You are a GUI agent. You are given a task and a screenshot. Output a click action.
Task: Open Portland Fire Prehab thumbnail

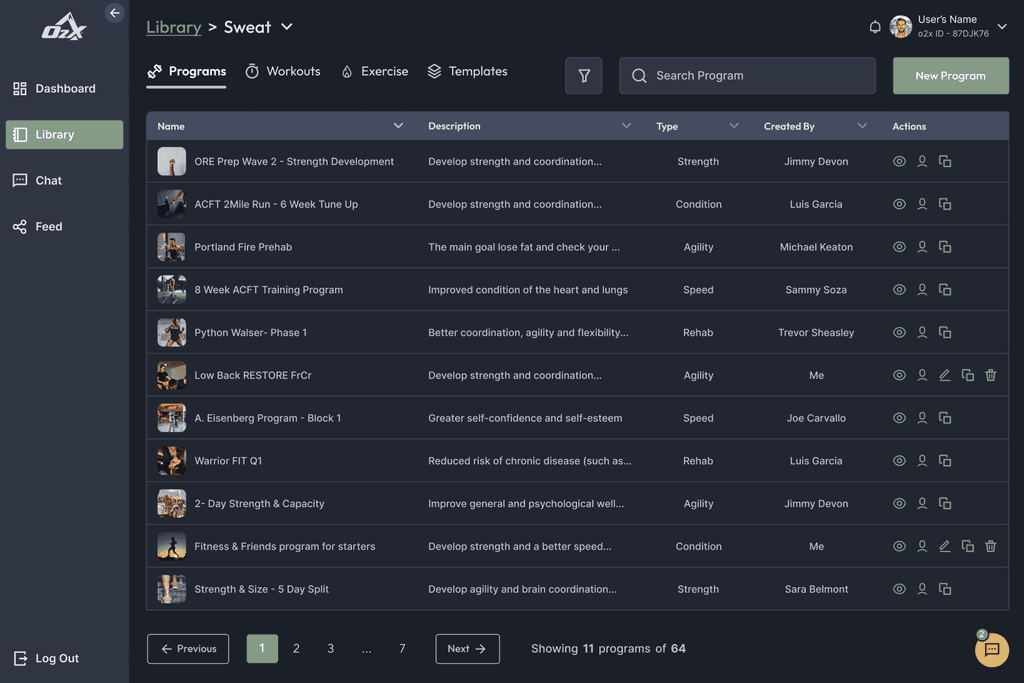pyautogui.click(x=172, y=247)
